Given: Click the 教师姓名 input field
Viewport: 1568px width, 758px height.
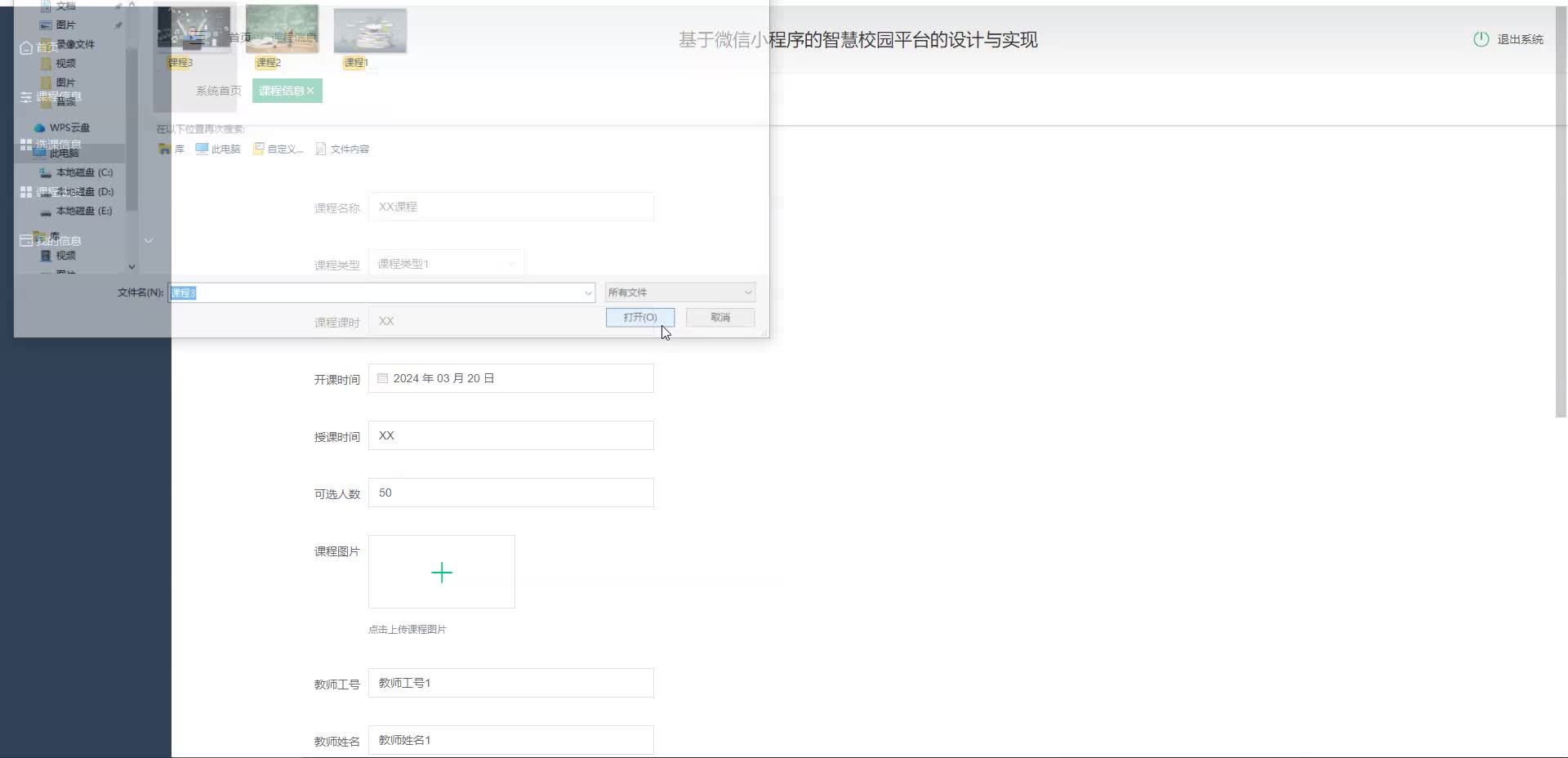Looking at the screenshot, I should coord(511,740).
